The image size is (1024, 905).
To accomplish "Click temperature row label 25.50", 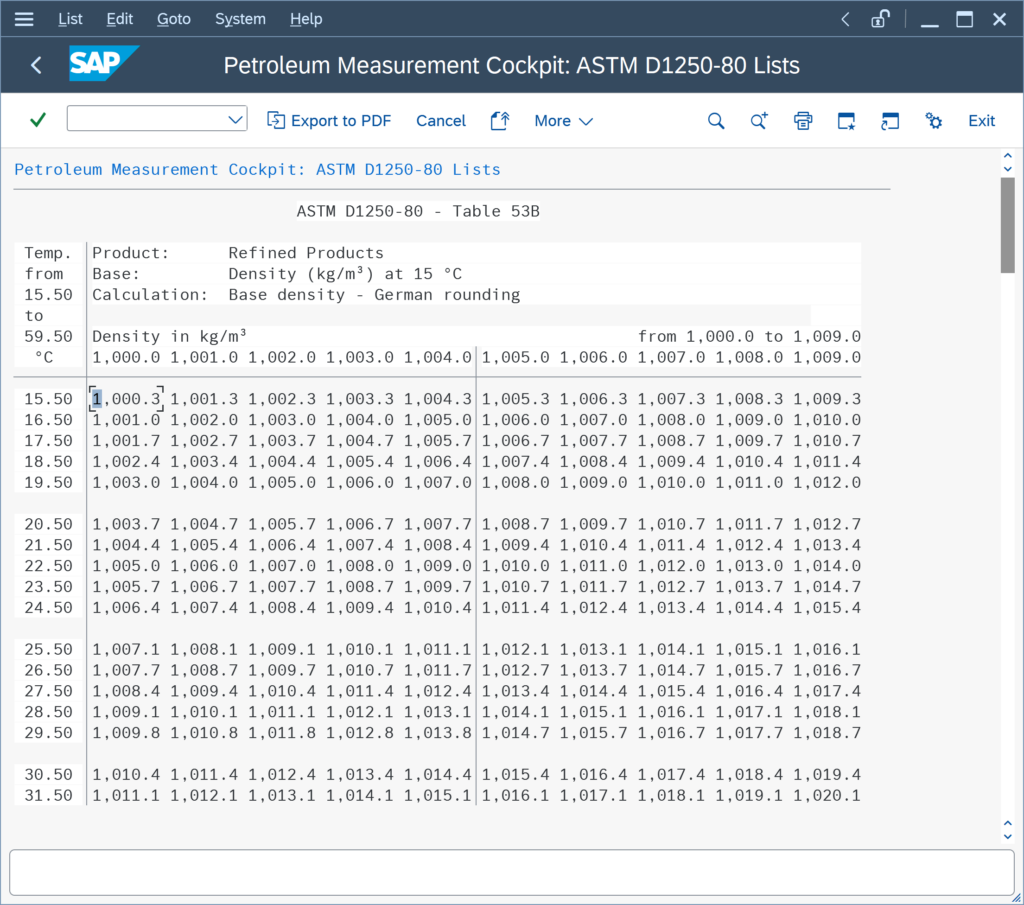I will pos(48,650).
